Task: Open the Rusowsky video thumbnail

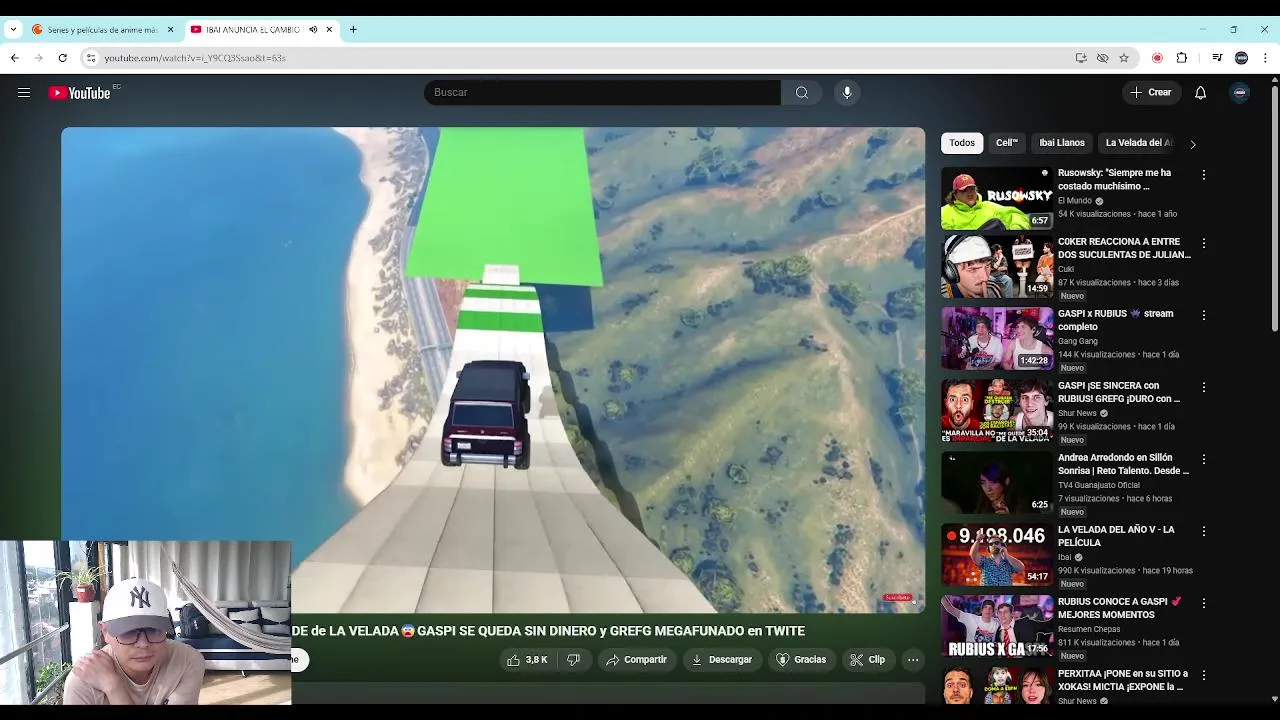Action: click(996, 197)
